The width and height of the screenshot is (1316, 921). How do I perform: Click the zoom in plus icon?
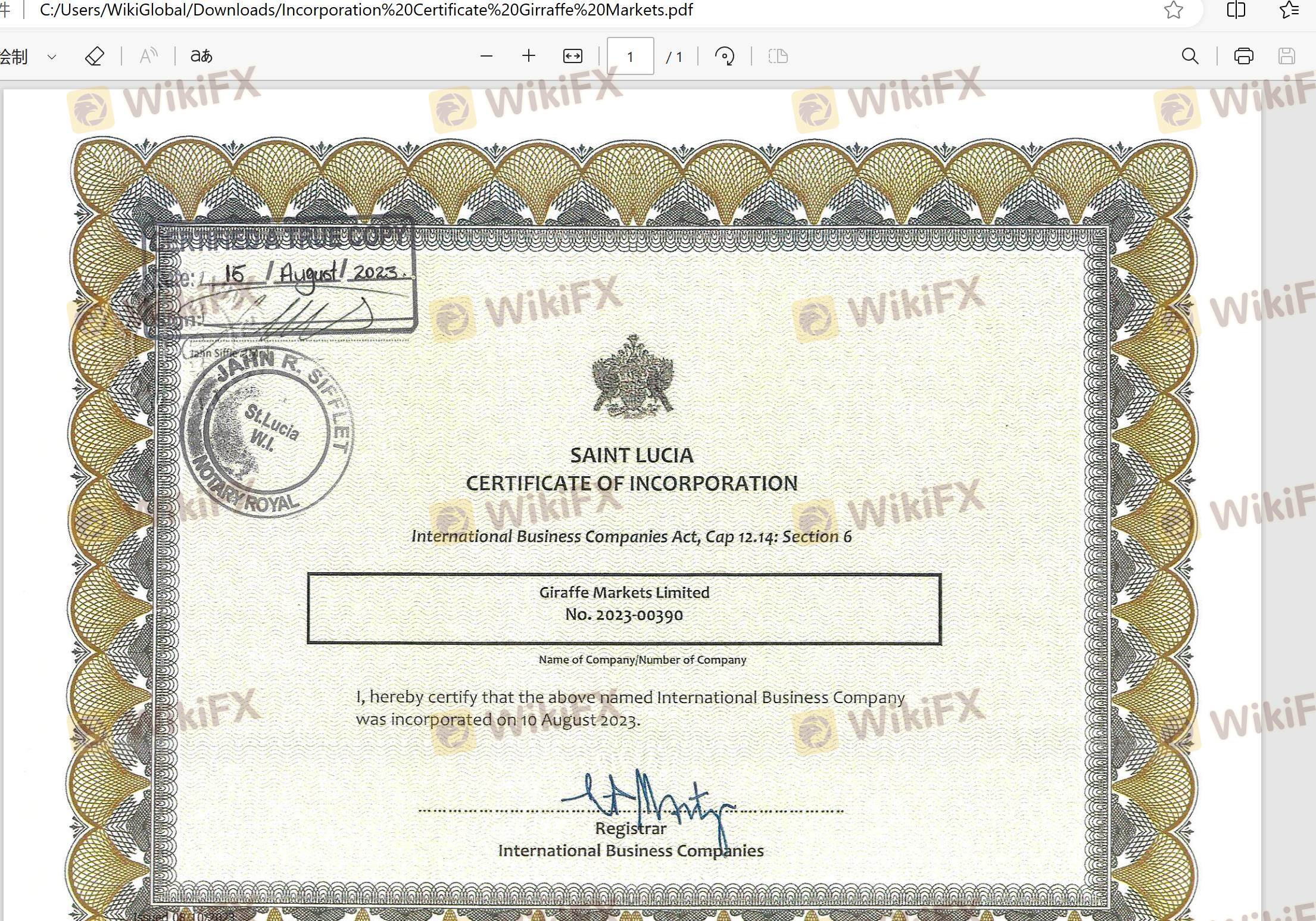[x=528, y=56]
